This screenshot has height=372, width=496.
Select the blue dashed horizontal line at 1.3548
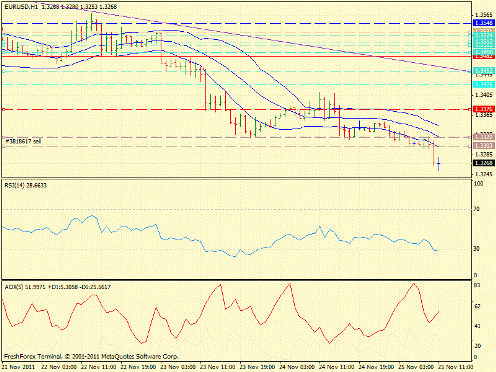pos(237,23)
